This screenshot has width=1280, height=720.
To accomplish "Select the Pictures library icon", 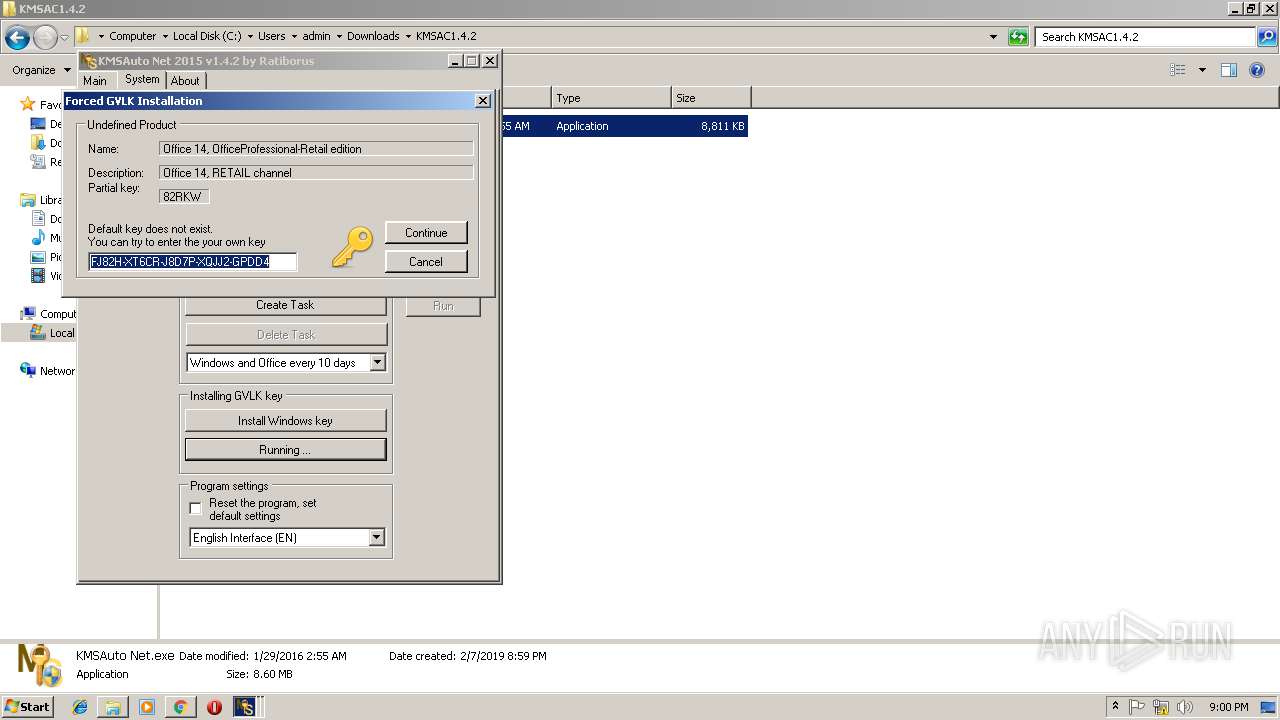I will [x=39, y=257].
